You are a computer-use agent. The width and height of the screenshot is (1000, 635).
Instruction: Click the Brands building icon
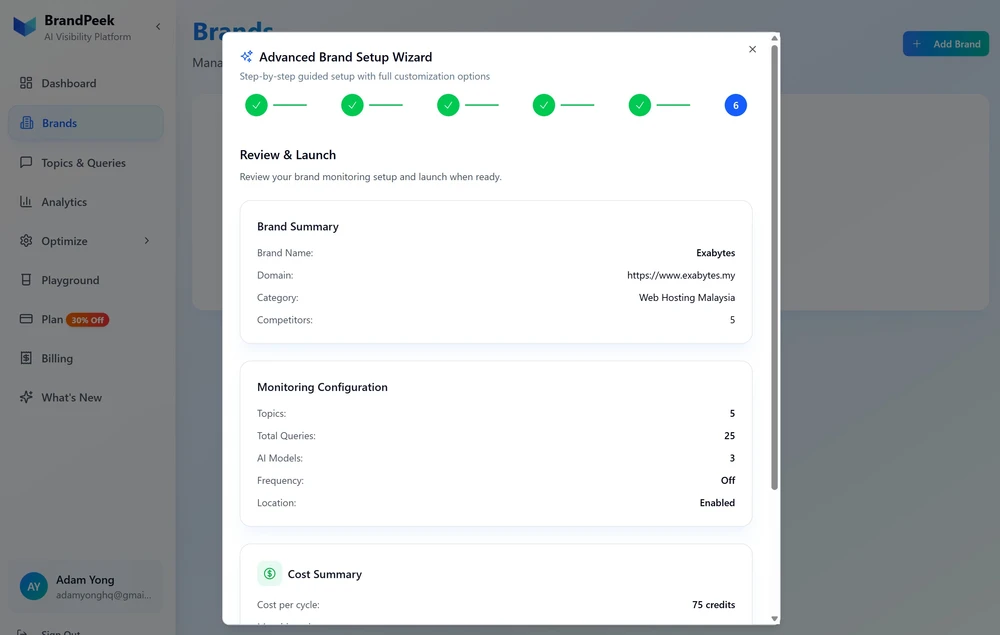27,123
